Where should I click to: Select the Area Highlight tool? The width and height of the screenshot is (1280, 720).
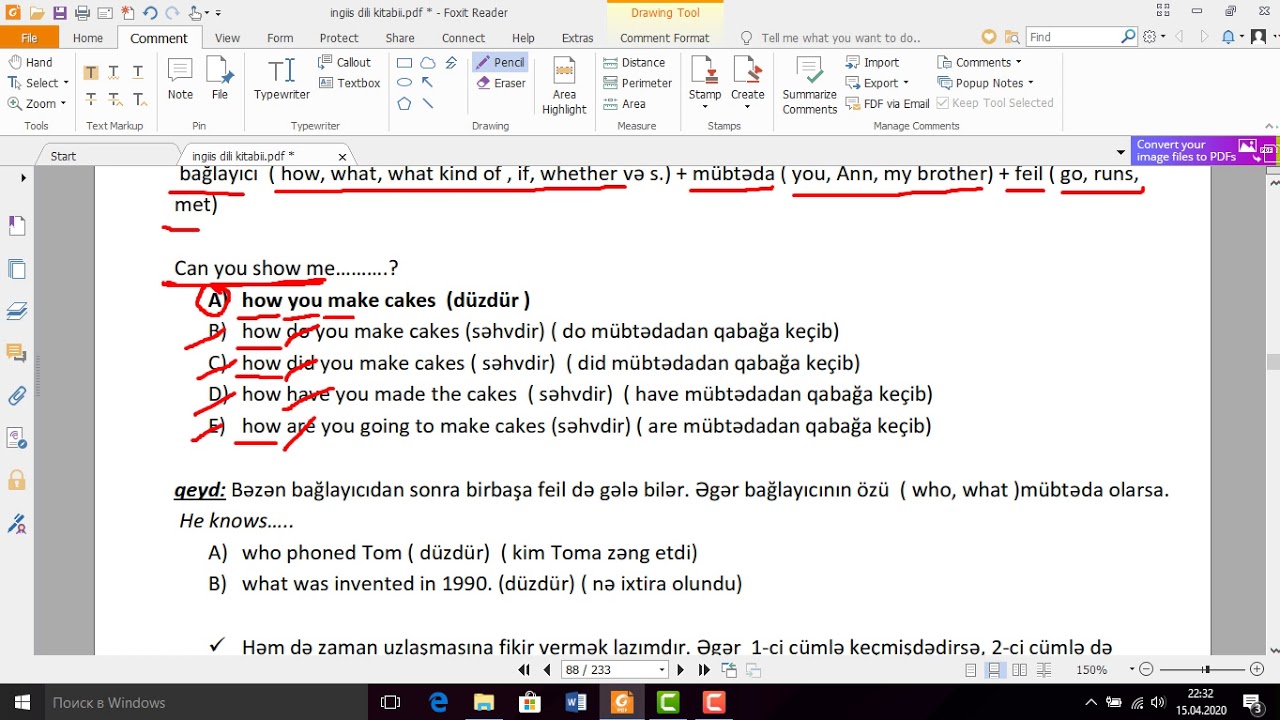click(564, 86)
